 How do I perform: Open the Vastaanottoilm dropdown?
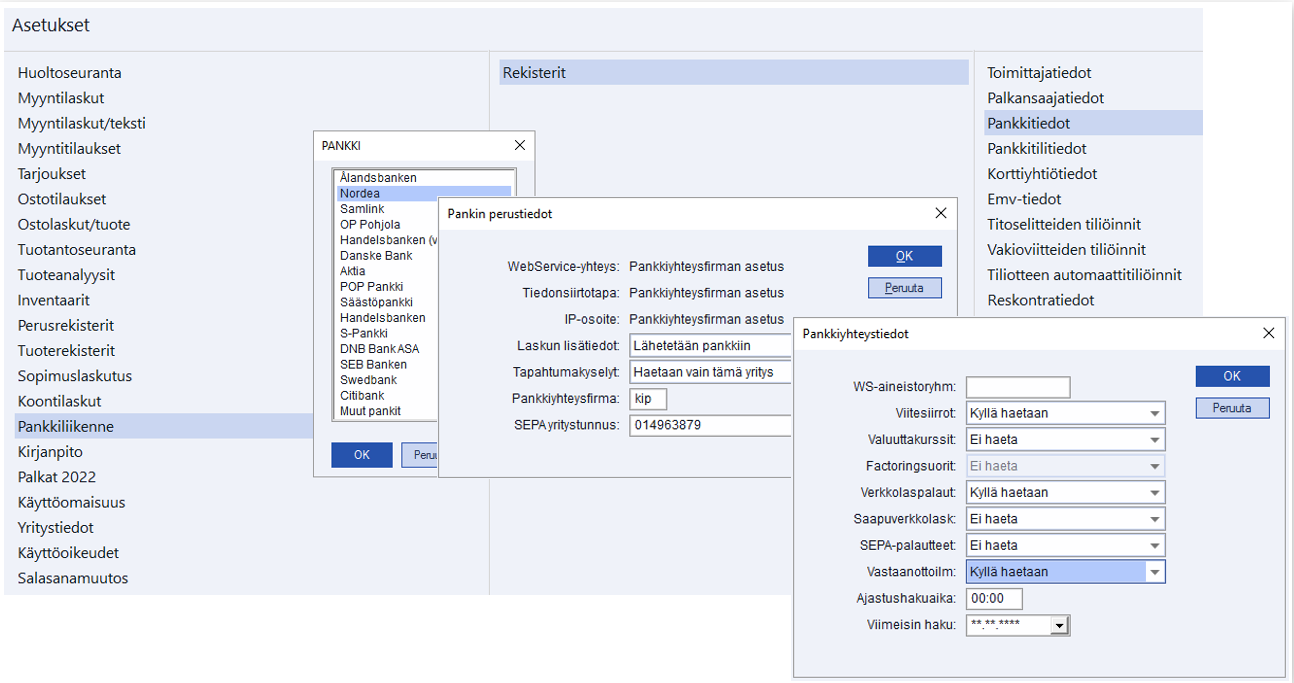1155,572
